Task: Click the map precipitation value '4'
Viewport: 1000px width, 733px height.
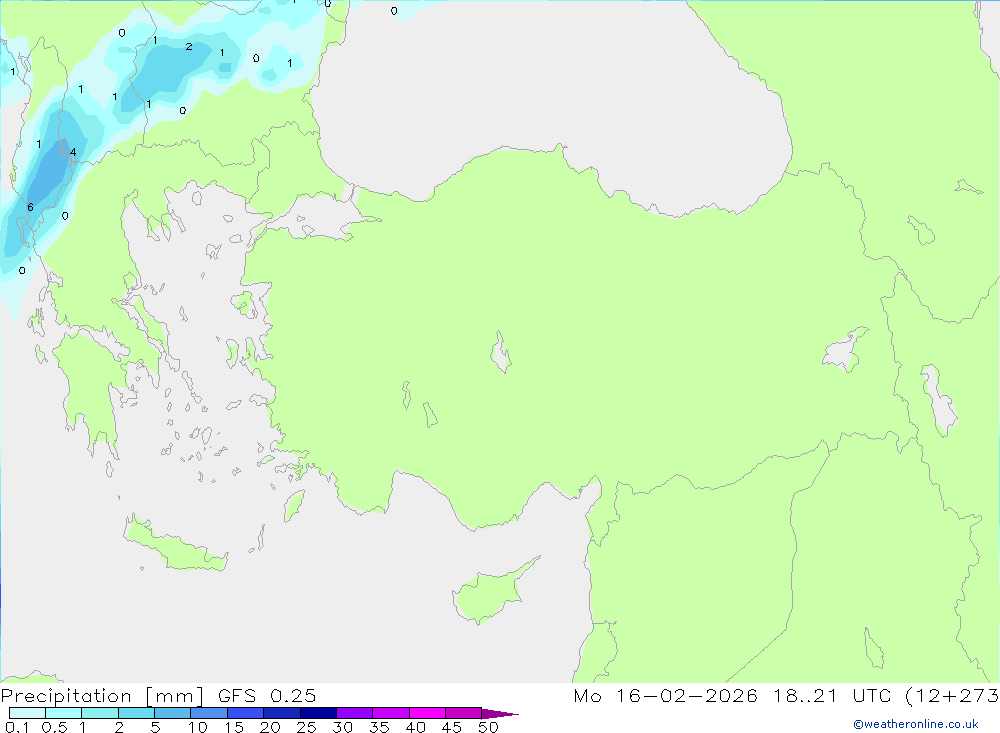Action: pyautogui.click(x=73, y=152)
